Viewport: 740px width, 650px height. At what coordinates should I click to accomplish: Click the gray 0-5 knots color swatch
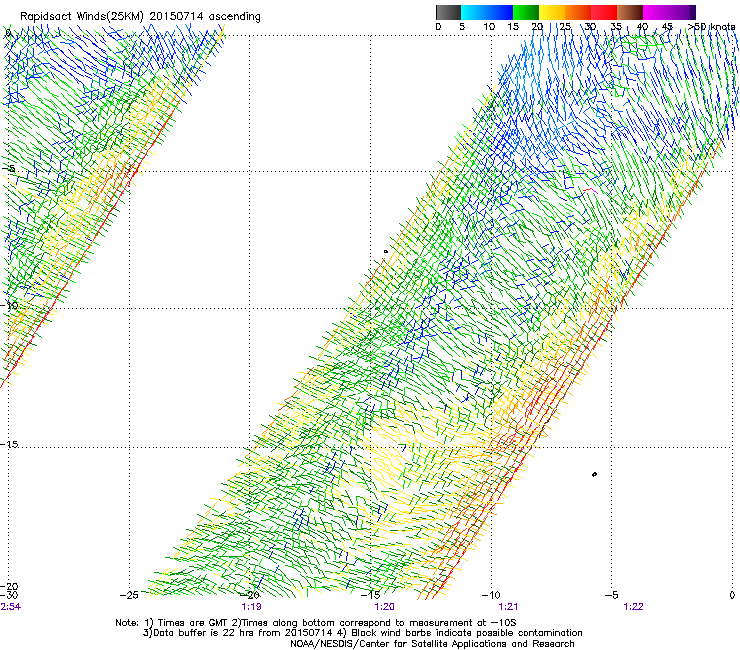pos(448,12)
